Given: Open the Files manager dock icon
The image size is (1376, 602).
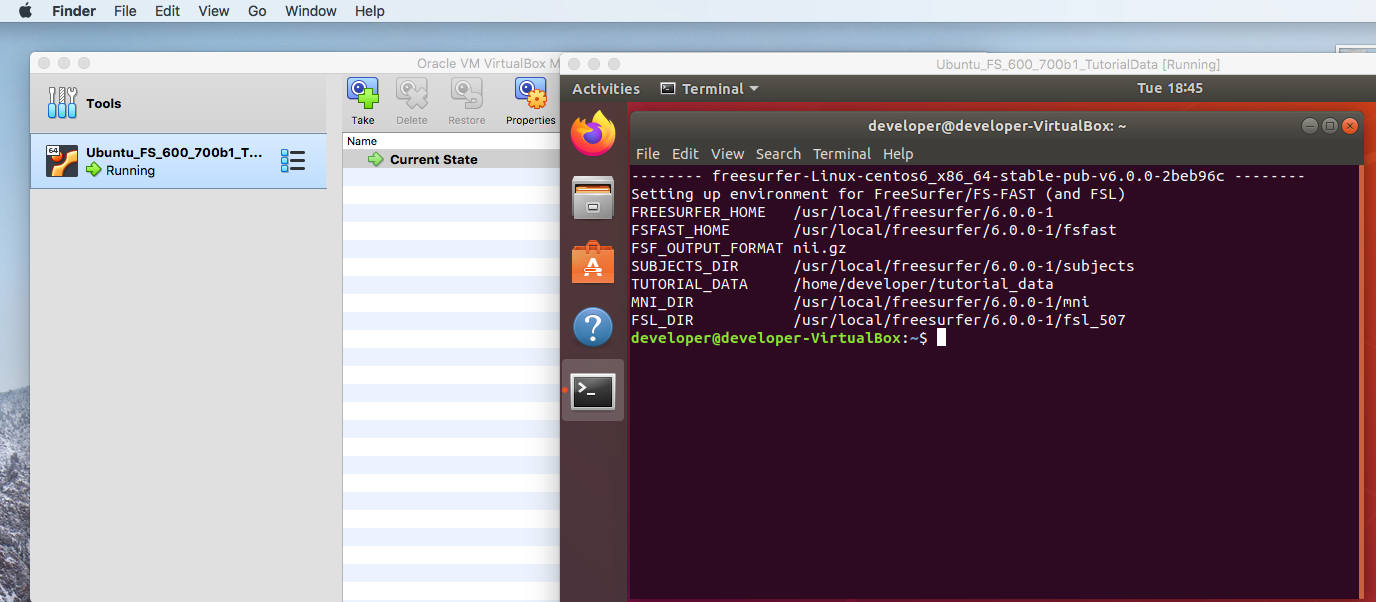Looking at the screenshot, I should (593, 197).
